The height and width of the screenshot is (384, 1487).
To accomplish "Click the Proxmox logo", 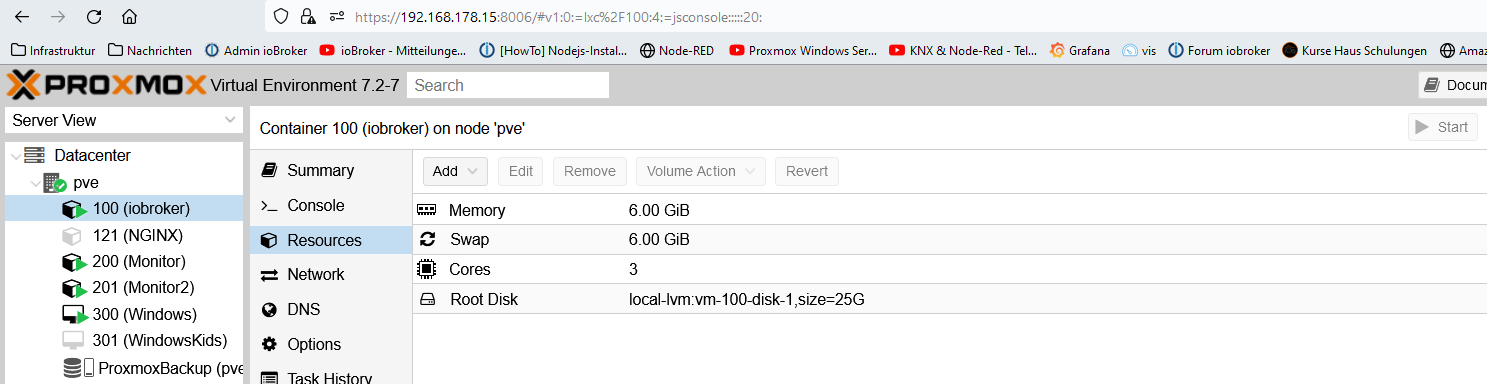I will [106, 85].
